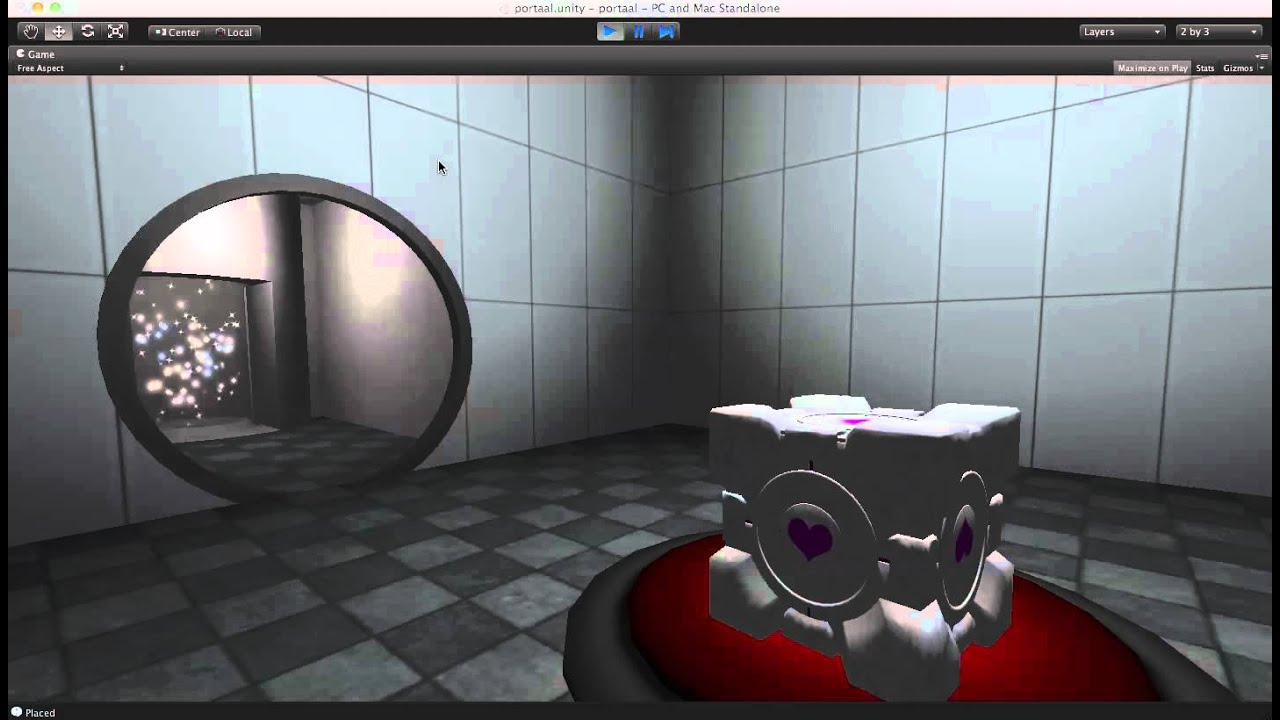The image size is (1280, 720).
Task: Toggle the Local handle rotation button
Action: (234, 32)
